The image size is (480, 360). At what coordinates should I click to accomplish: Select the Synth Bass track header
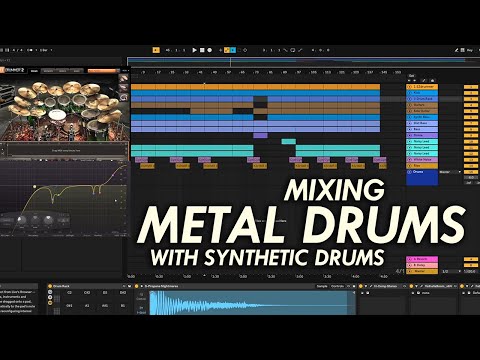(422, 117)
